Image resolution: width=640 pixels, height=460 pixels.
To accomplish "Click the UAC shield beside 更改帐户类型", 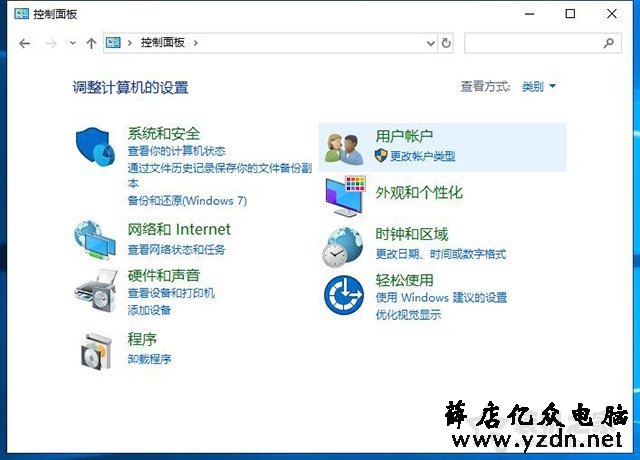I will point(381,156).
